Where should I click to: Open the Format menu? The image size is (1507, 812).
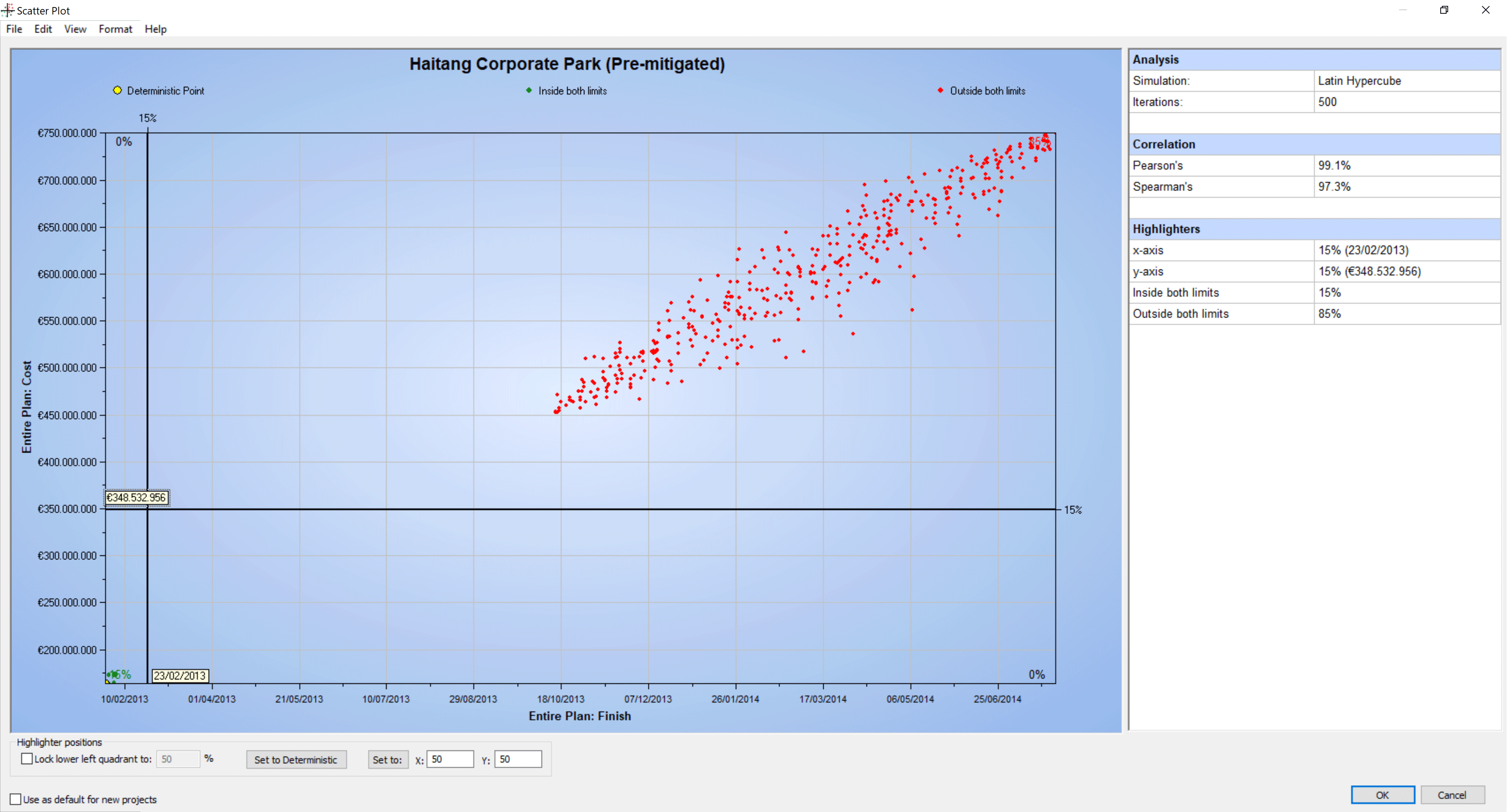coord(115,29)
